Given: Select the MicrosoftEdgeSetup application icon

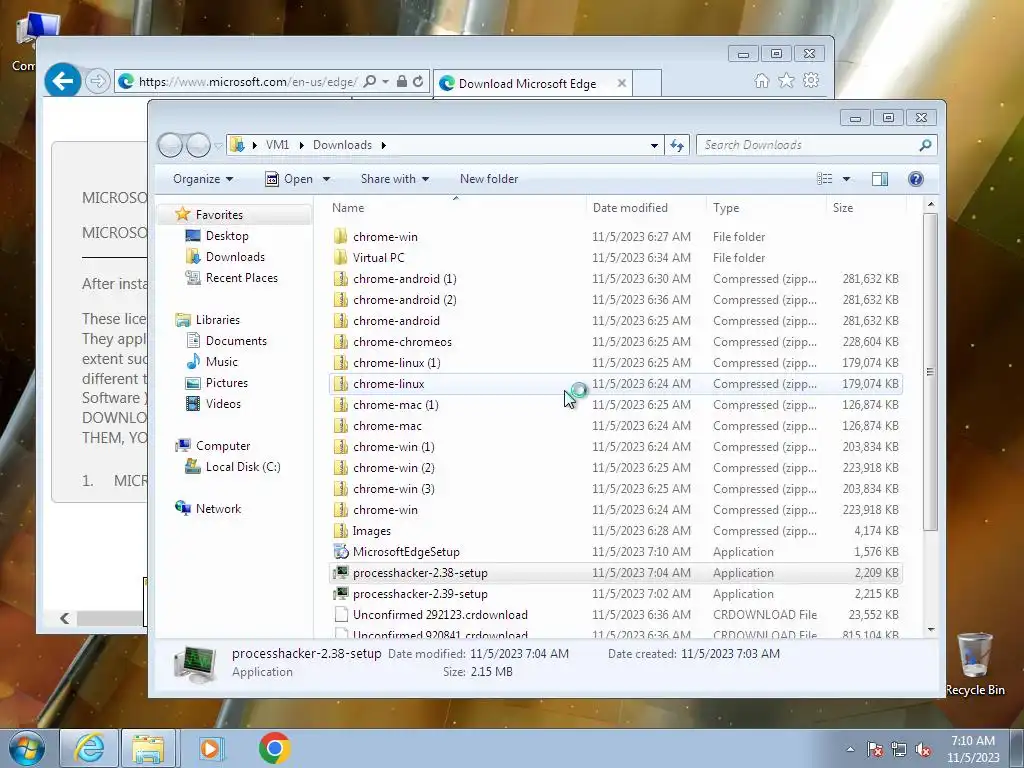Looking at the screenshot, I should coord(341,552).
